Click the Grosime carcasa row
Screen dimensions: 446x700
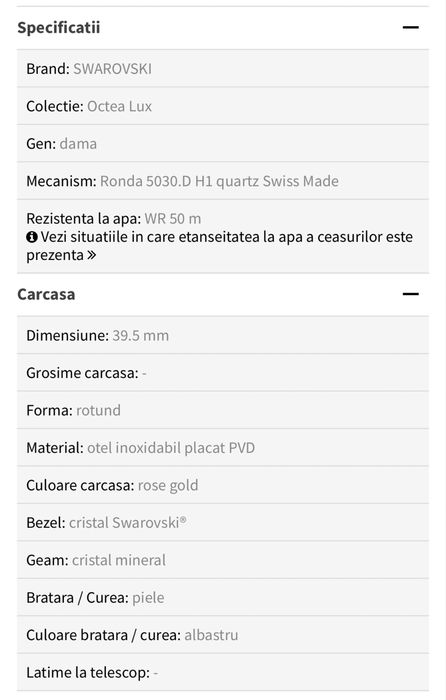pyautogui.click(x=223, y=373)
